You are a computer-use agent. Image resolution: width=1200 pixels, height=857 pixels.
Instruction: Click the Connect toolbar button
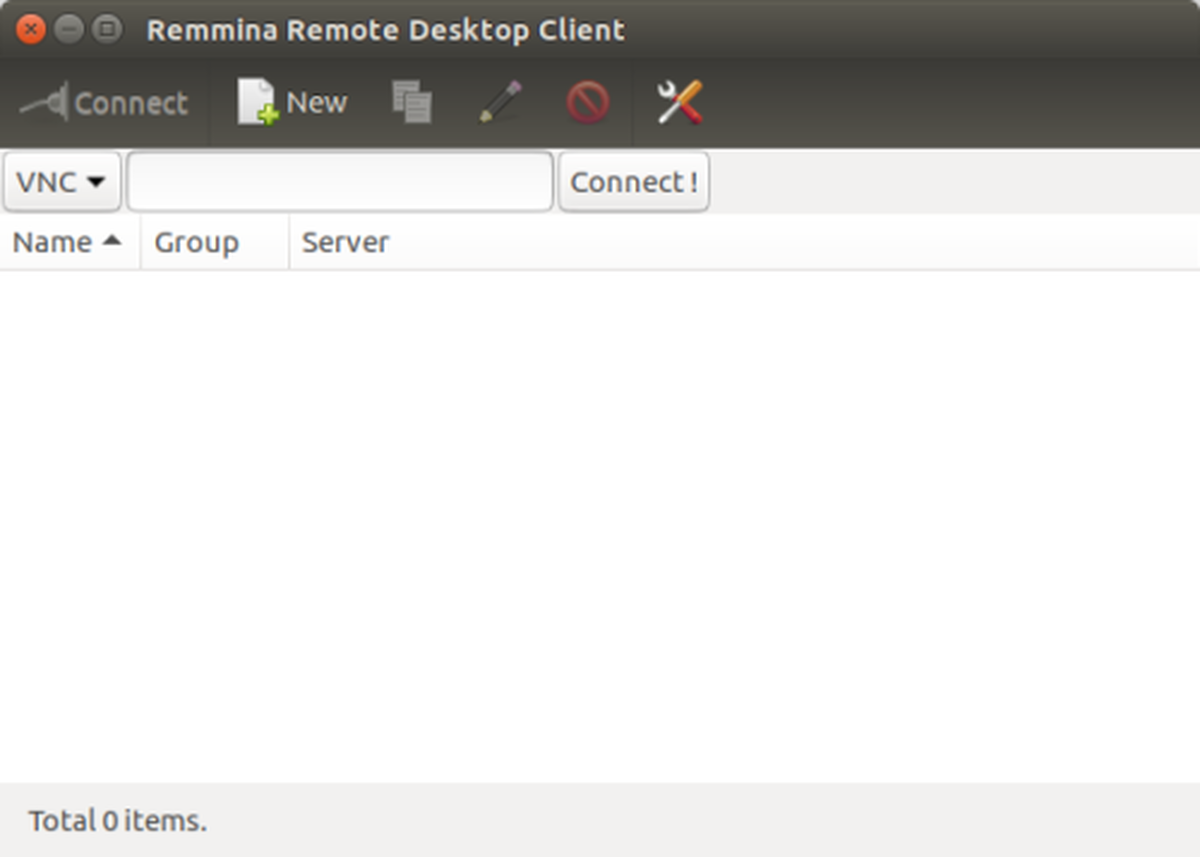(104, 102)
